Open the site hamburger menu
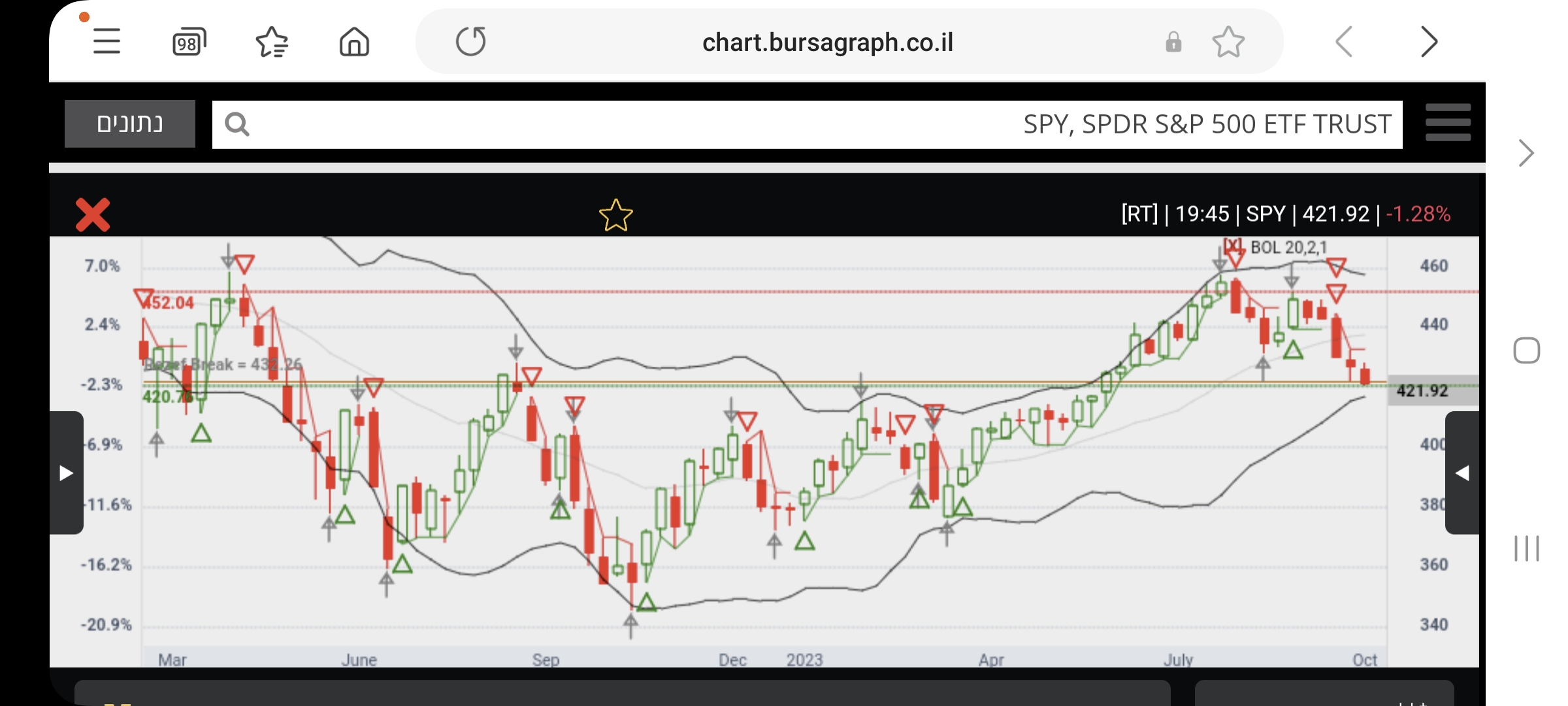Viewport: 1568px width, 706px height. coord(1448,123)
